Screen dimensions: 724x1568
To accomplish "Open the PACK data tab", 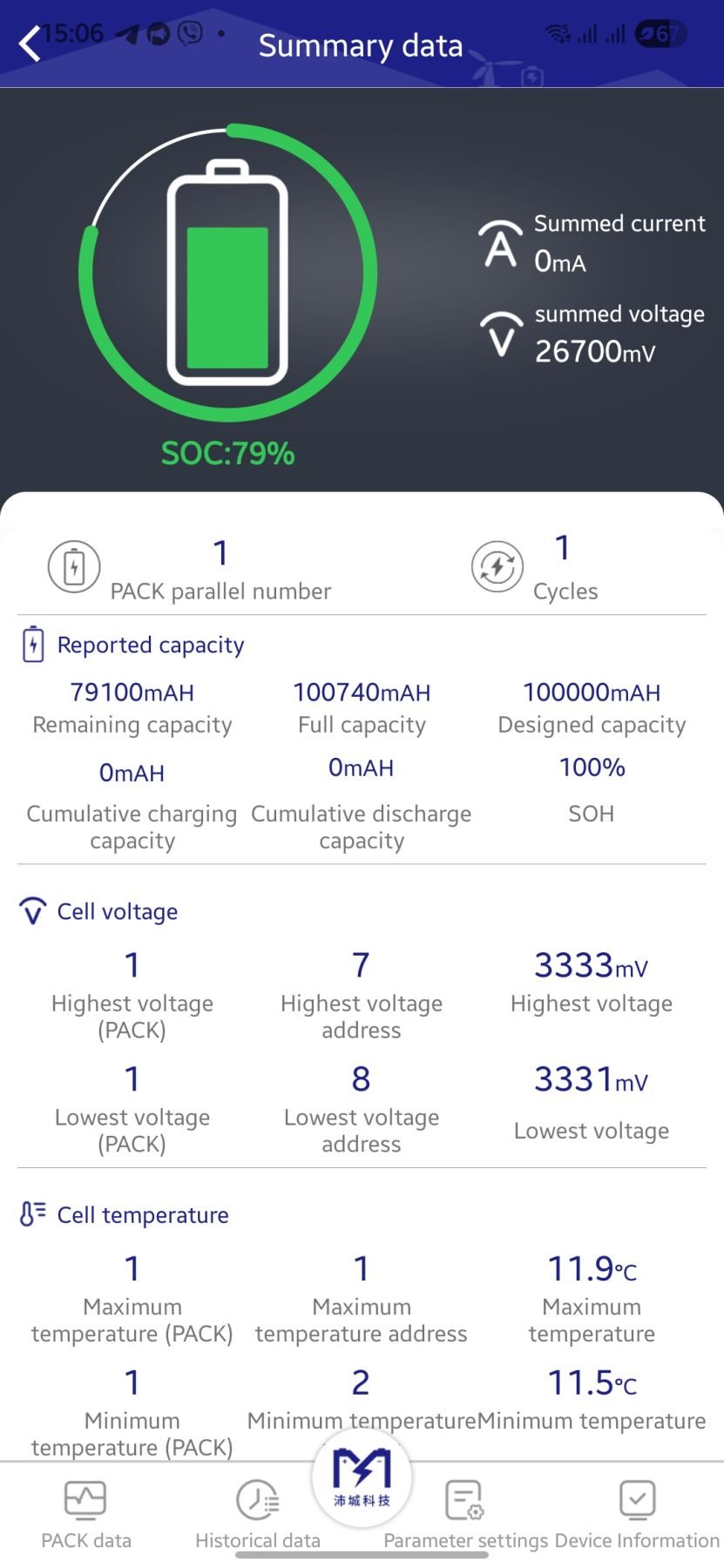I will 86,1514.
